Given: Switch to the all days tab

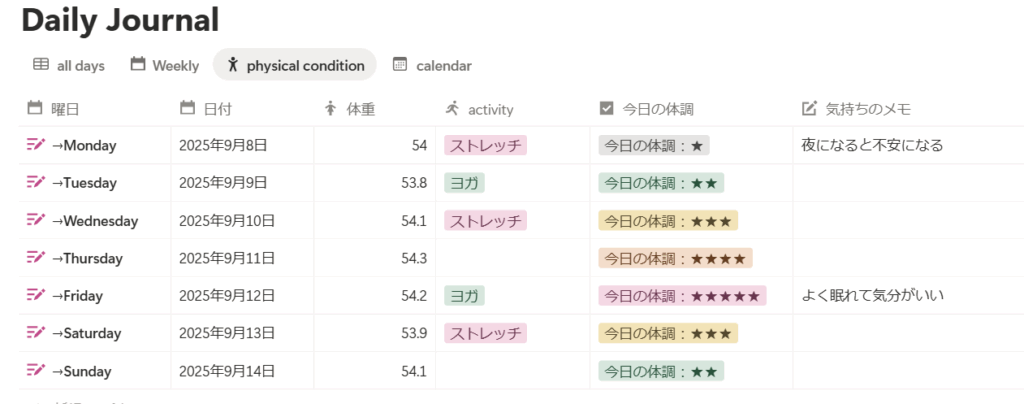Looking at the screenshot, I should (69, 65).
